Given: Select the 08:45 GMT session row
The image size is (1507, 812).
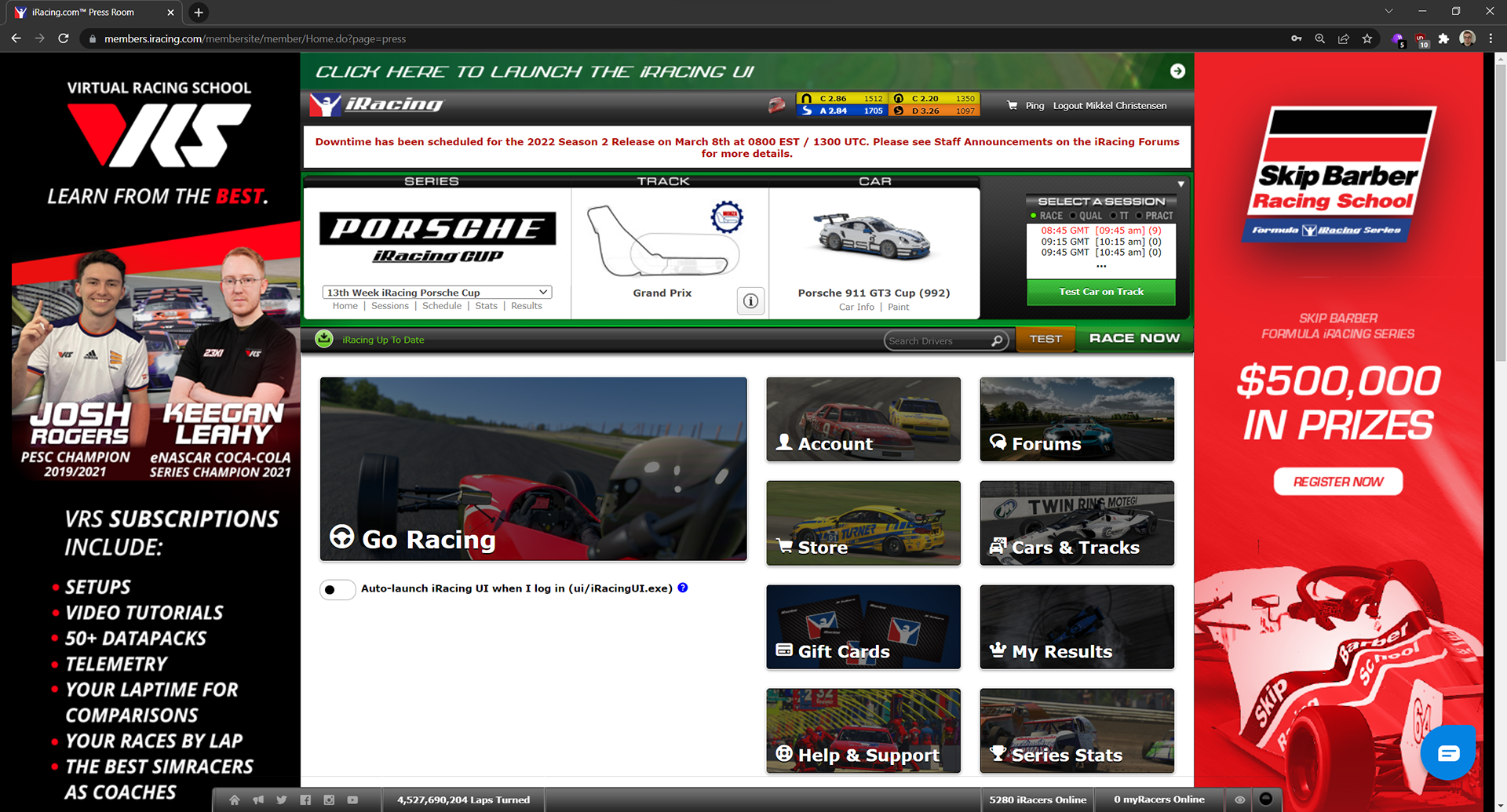Looking at the screenshot, I should coord(1101,231).
